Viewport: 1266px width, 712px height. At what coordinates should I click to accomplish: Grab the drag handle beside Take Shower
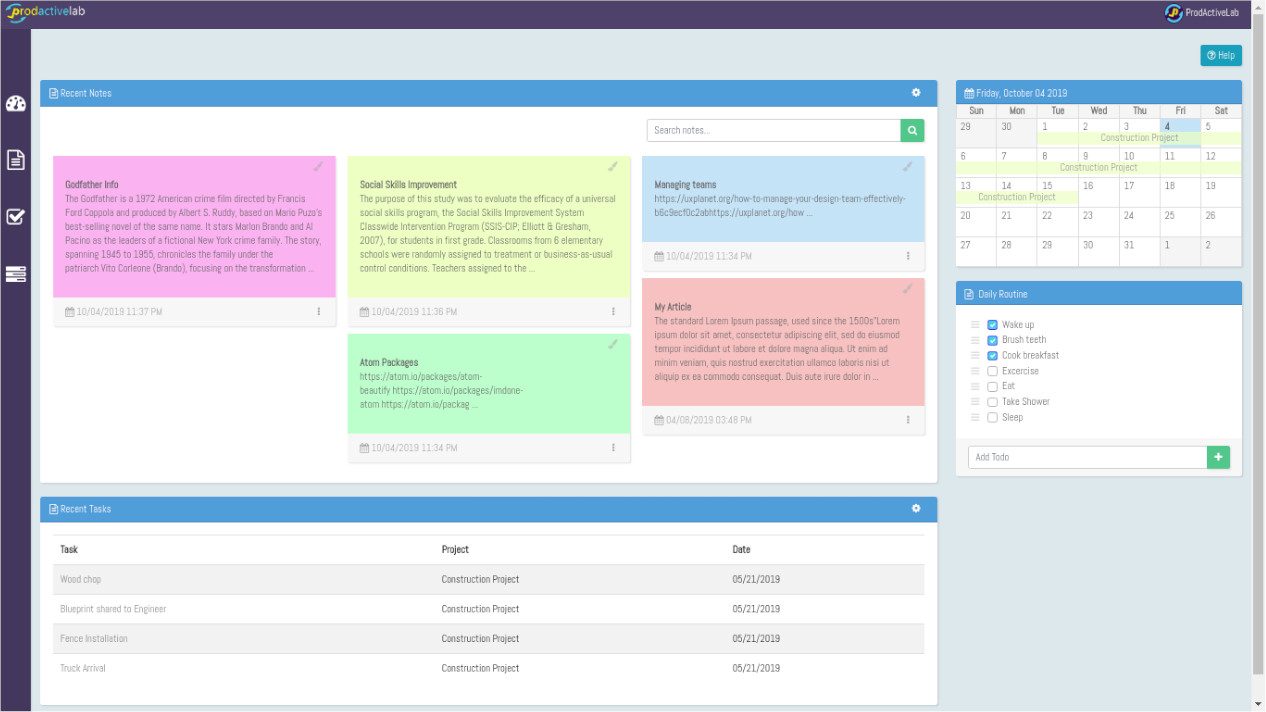(x=975, y=402)
